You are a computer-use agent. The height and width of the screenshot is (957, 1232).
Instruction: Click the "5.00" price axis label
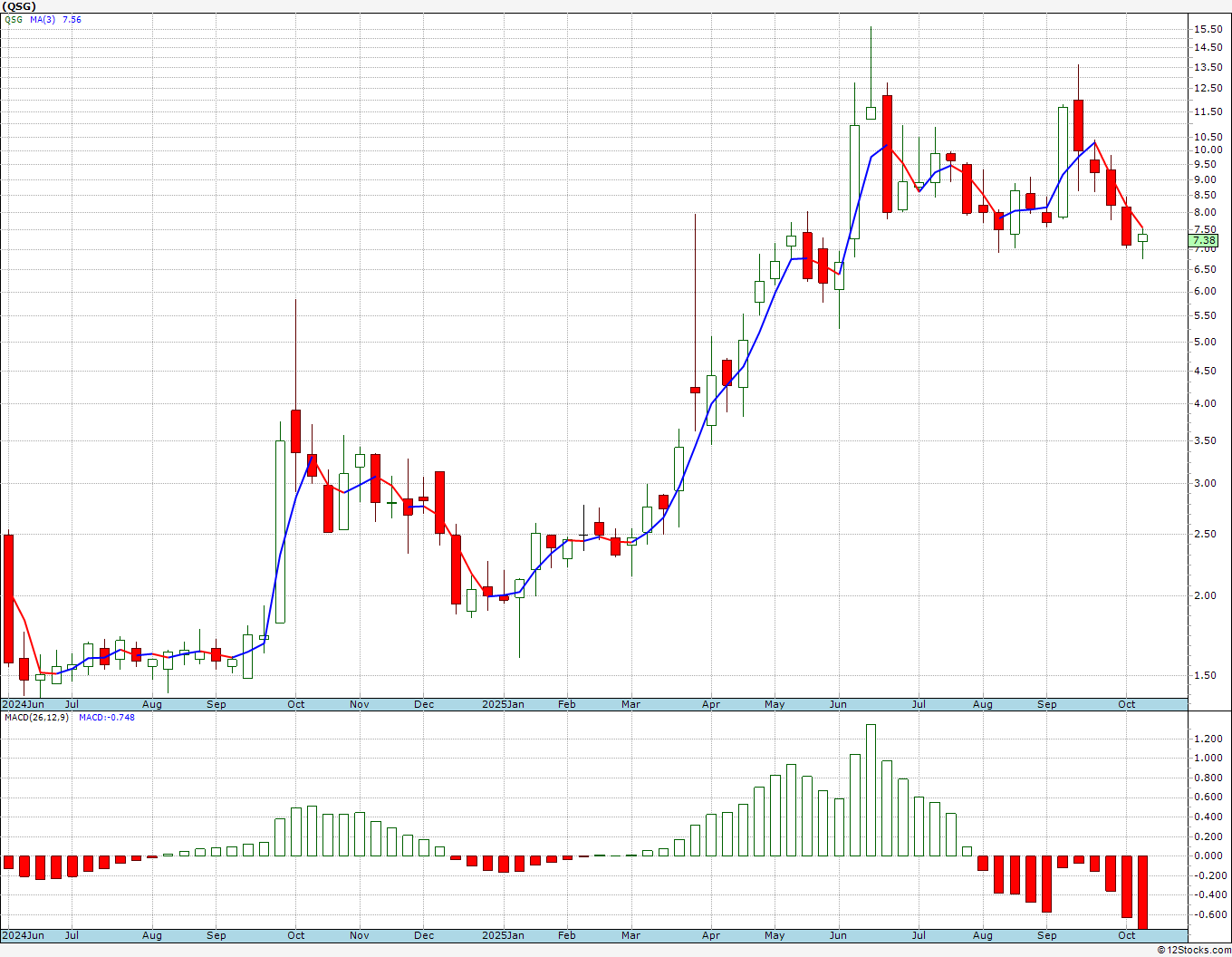coord(1208,342)
